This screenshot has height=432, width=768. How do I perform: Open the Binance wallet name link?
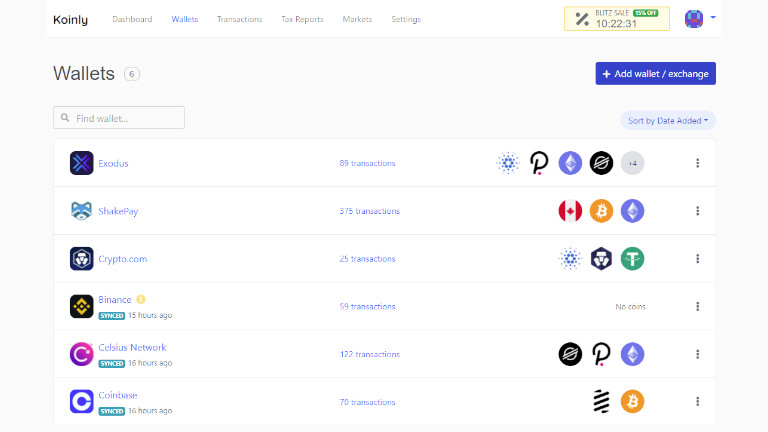[x=115, y=299]
